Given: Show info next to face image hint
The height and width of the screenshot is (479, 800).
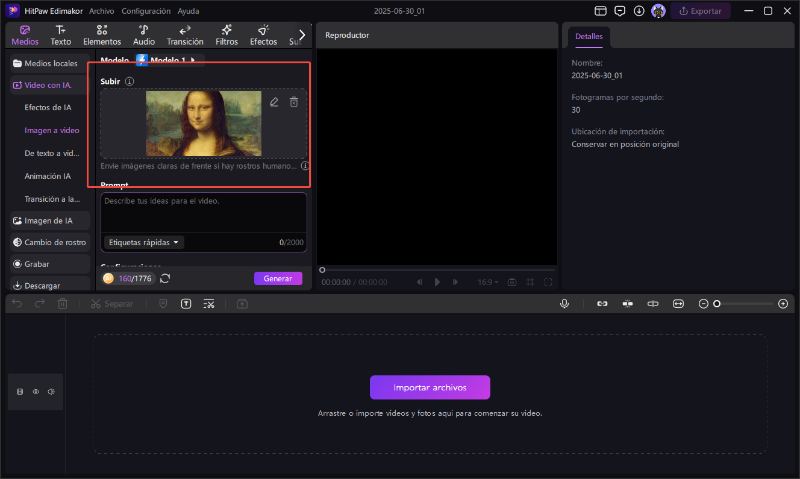Looking at the screenshot, I should 305,166.
